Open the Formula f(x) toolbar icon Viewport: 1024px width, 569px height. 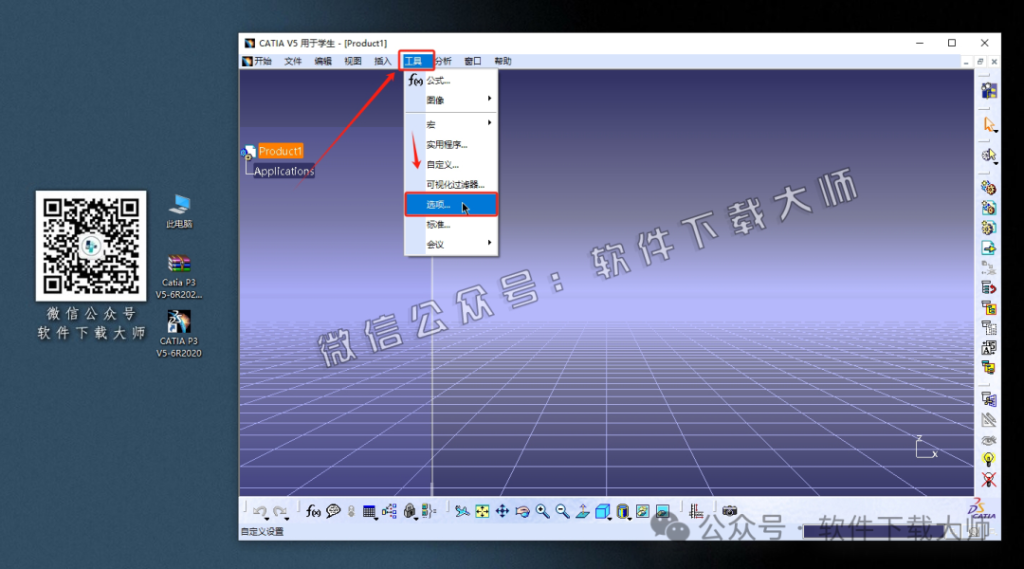click(313, 511)
